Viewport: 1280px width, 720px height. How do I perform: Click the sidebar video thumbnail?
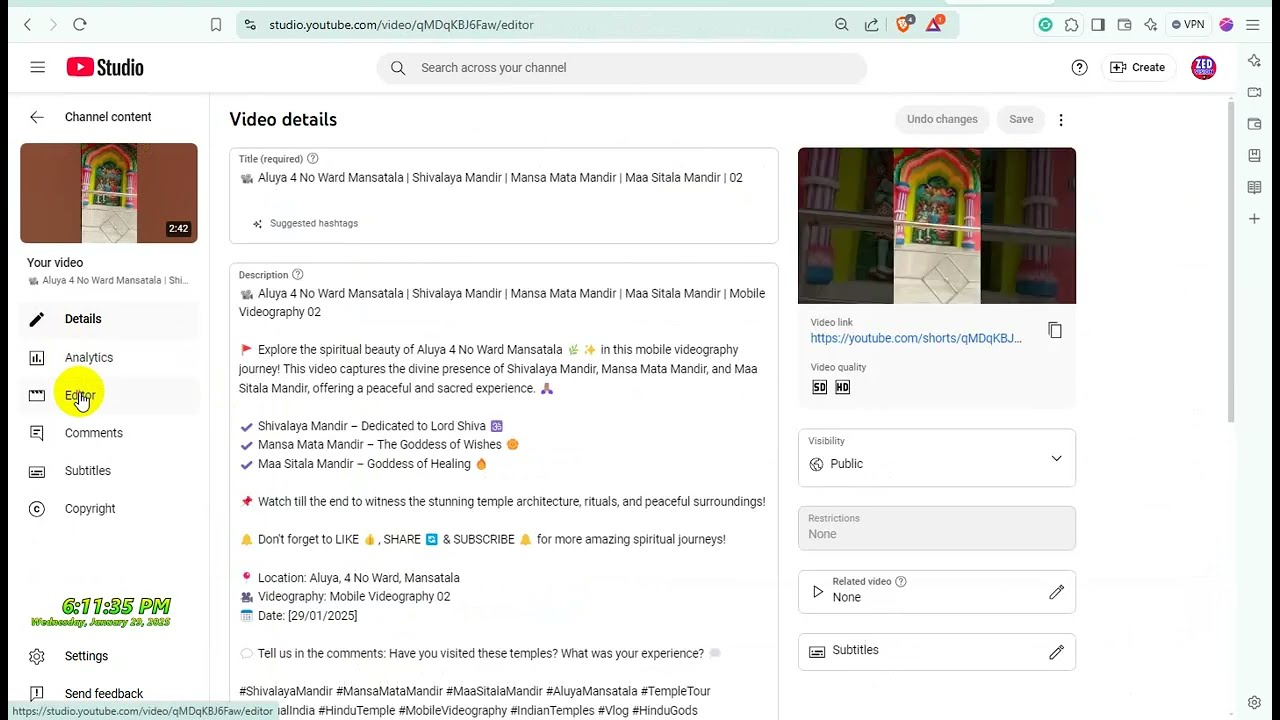[x=109, y=193]
